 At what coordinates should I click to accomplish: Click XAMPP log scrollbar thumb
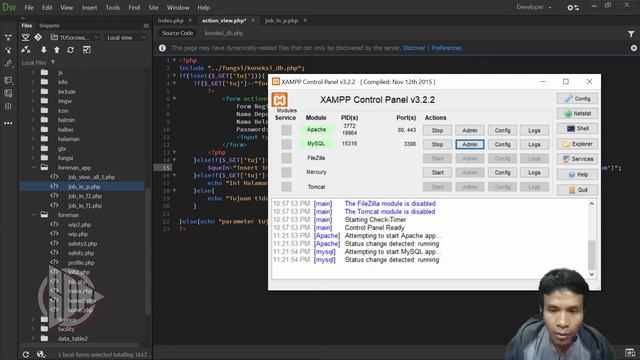coord(591,255)
